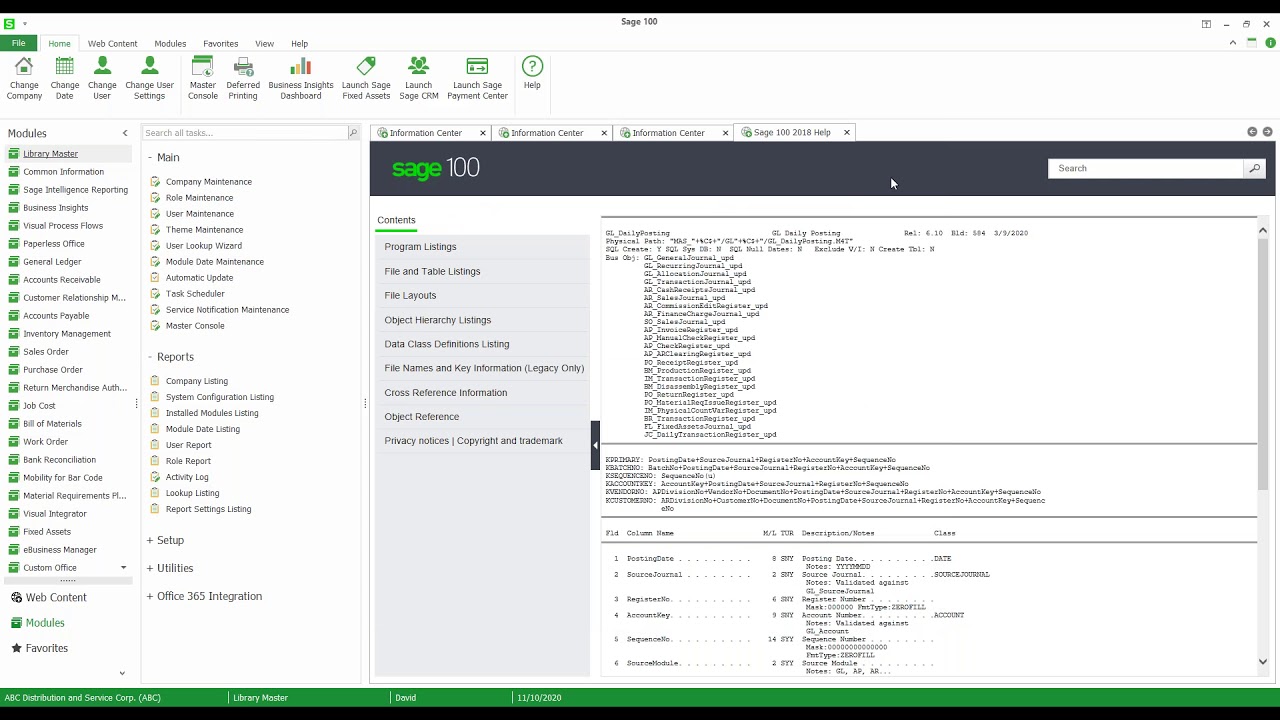Expand the Setup task group
Image resolution: width=1280 pixels, height=720 pixels.
pos(150,541)
